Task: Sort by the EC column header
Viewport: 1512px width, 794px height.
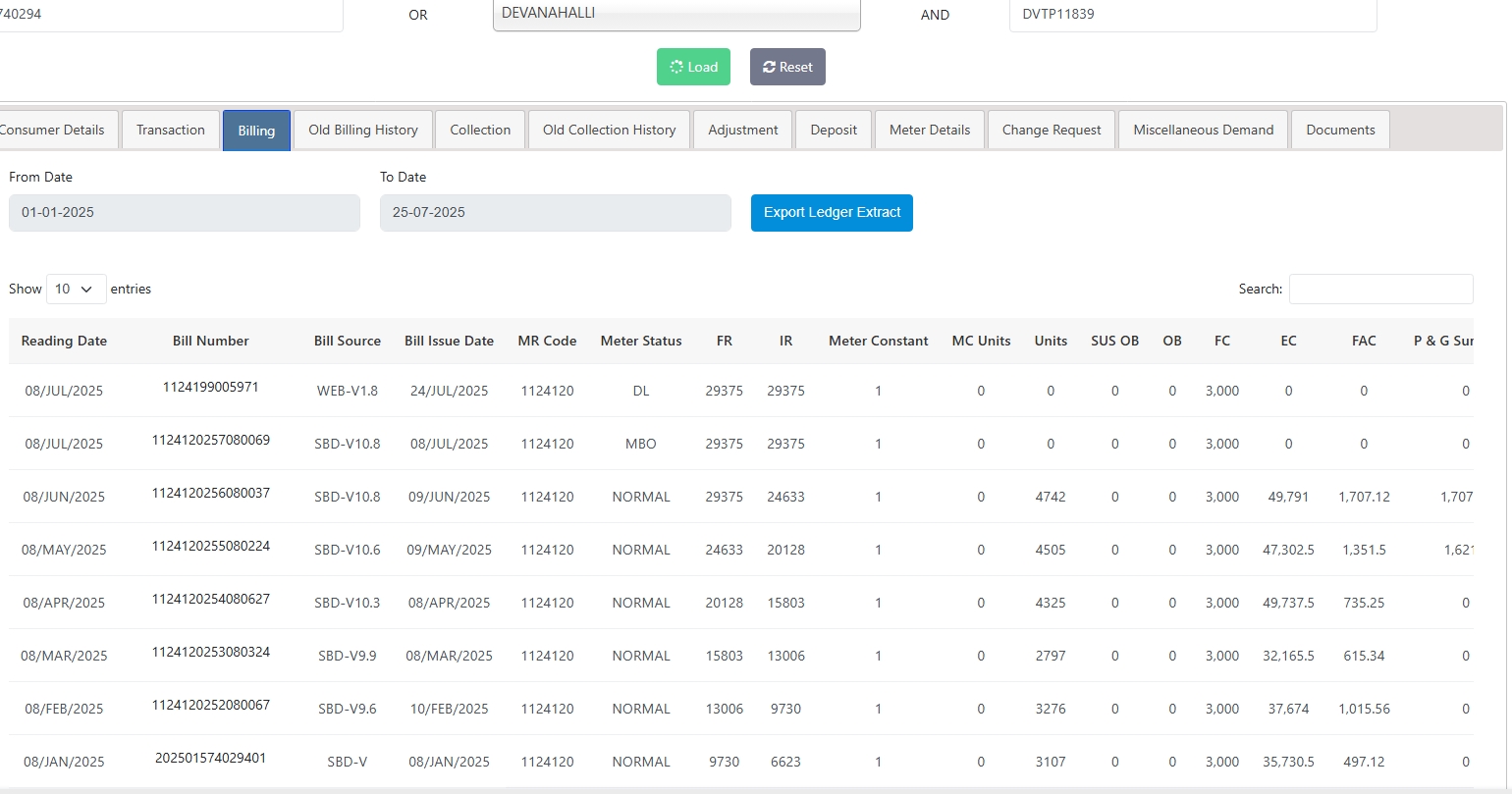Action: point(1288,341)
